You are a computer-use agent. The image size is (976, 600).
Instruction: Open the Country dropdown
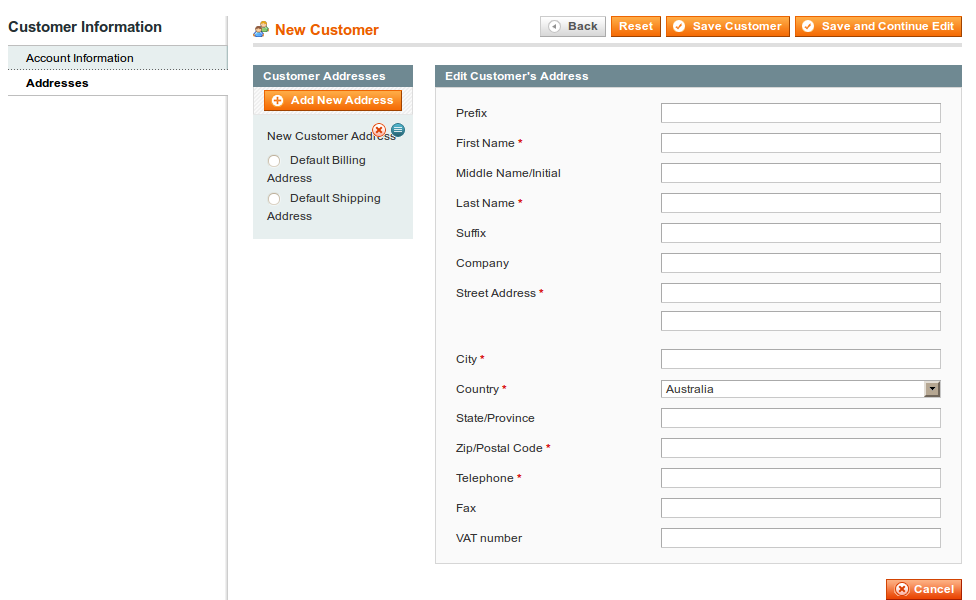coord(800,389)
